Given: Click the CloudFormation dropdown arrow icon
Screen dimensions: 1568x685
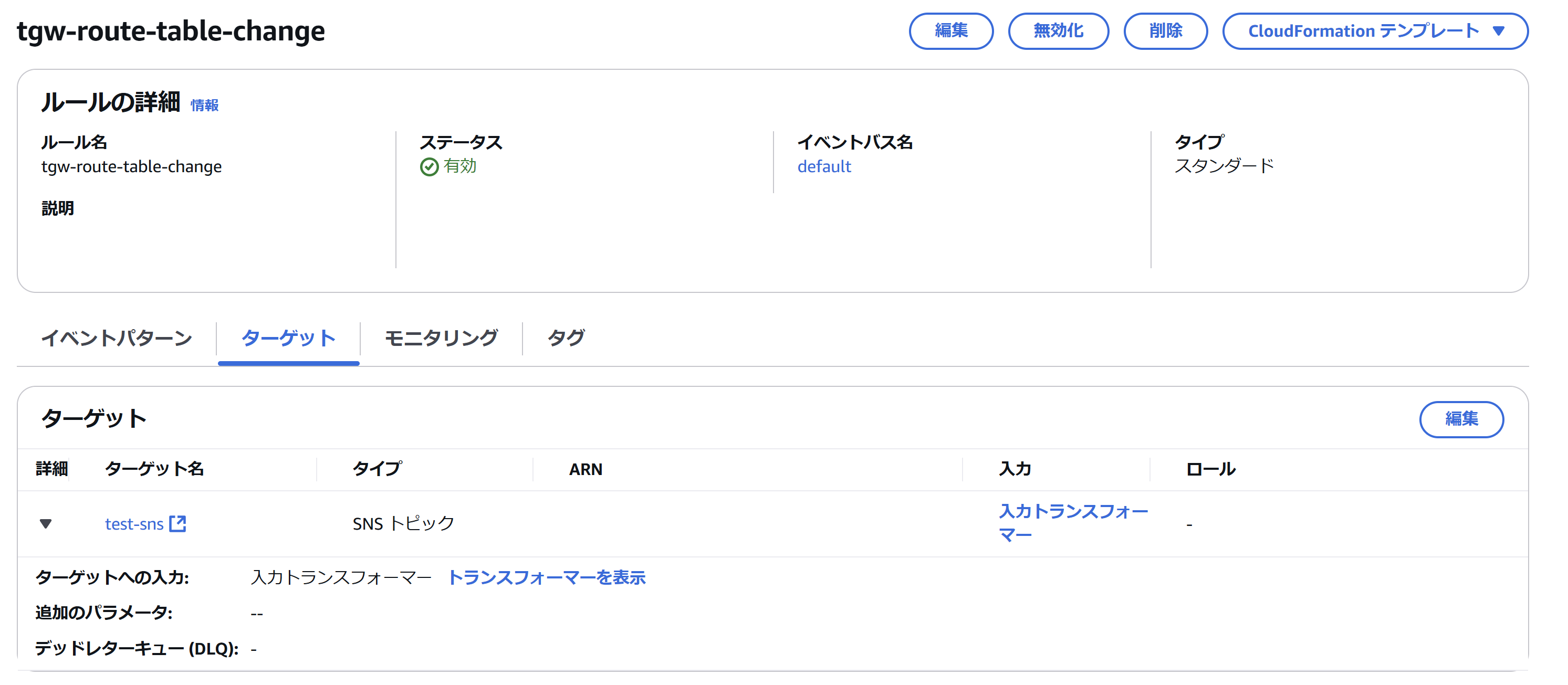Looking at the screenshot, I should pyautogui.click(x=1499, y=31).
